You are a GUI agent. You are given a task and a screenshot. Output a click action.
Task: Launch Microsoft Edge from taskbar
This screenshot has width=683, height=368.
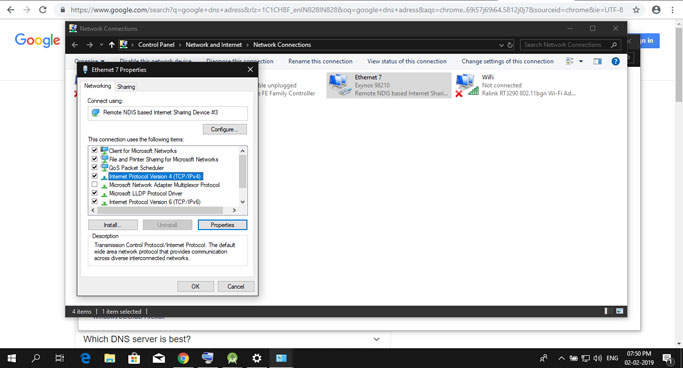tap(85, 358)
